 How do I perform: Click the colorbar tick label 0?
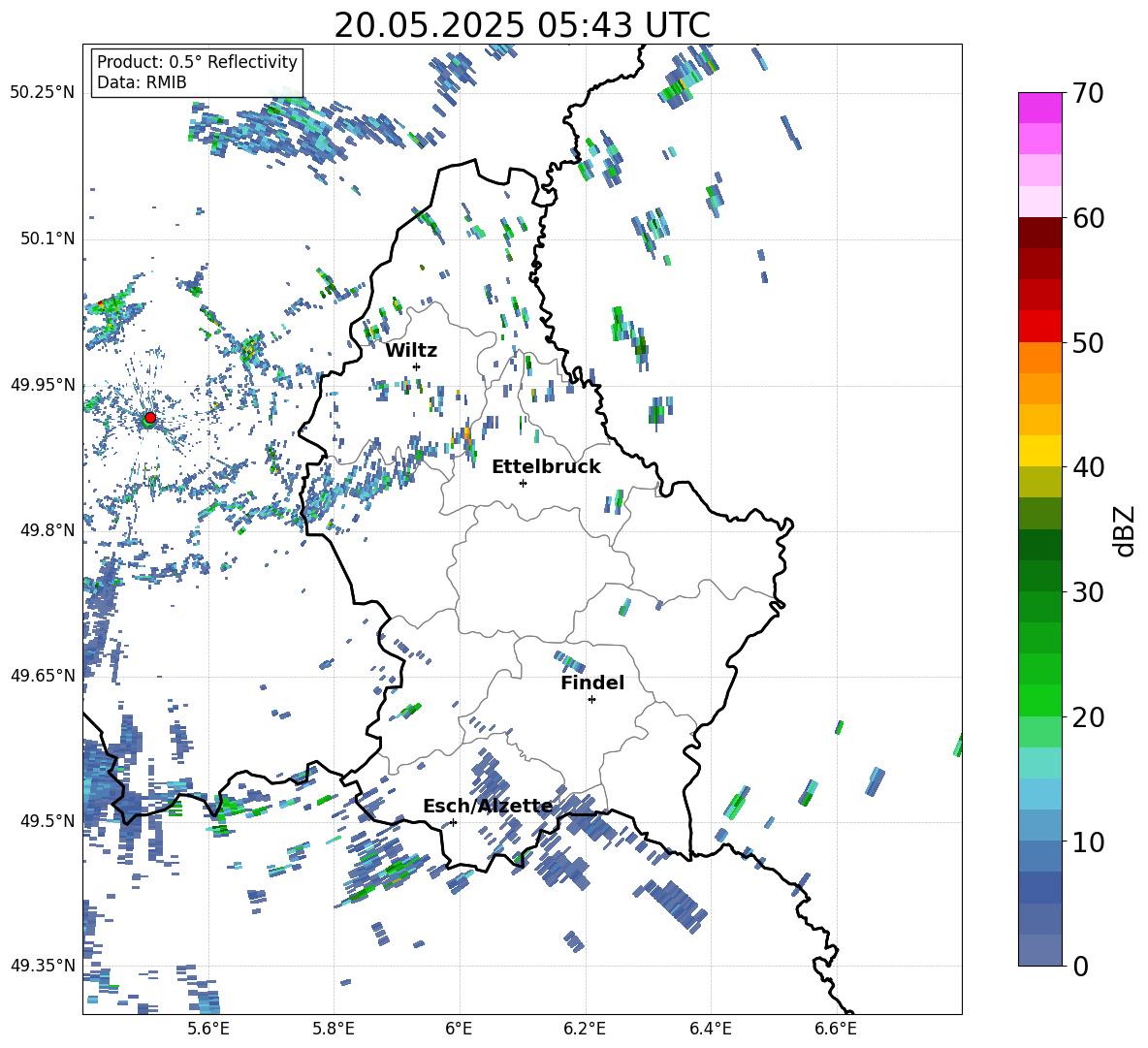tap(1080, 966)
